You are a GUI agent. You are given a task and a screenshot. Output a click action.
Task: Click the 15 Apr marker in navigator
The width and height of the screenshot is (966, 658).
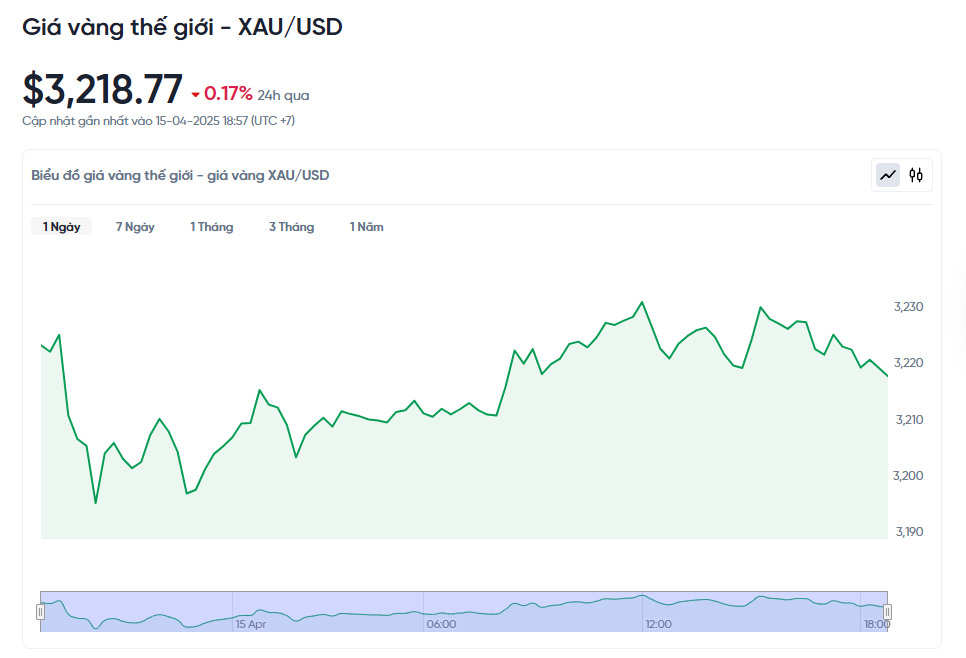251,624
